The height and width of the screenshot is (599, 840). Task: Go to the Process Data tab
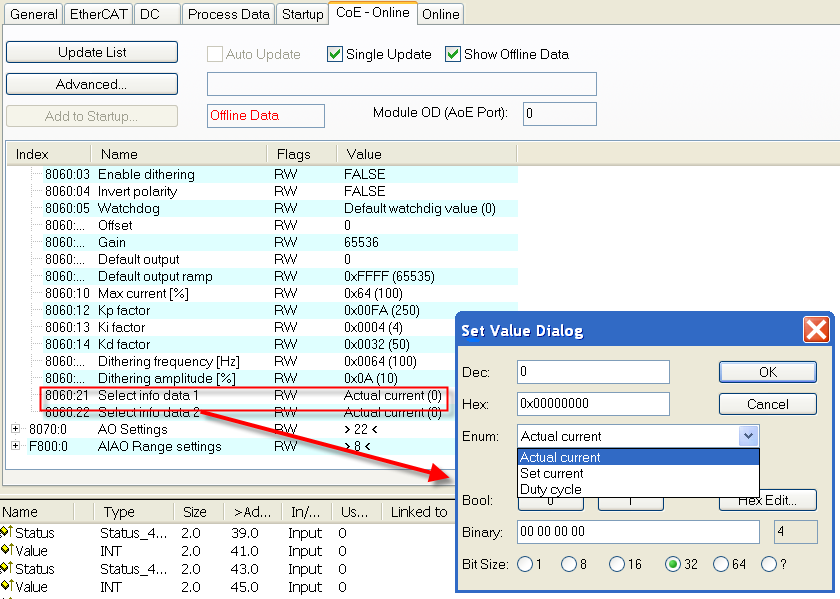point(229,14)
